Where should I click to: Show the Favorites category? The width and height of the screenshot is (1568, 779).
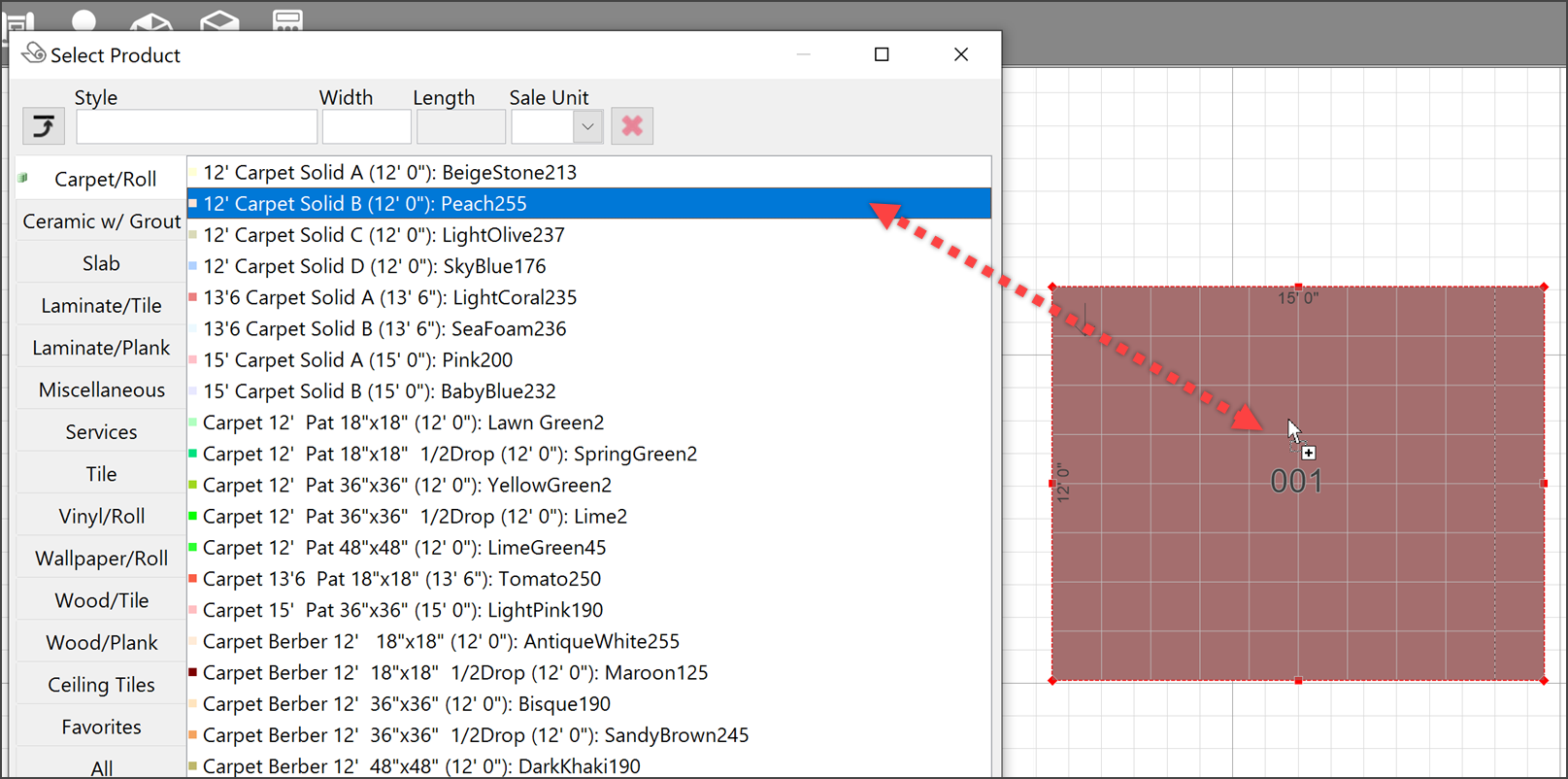[101, 728]
